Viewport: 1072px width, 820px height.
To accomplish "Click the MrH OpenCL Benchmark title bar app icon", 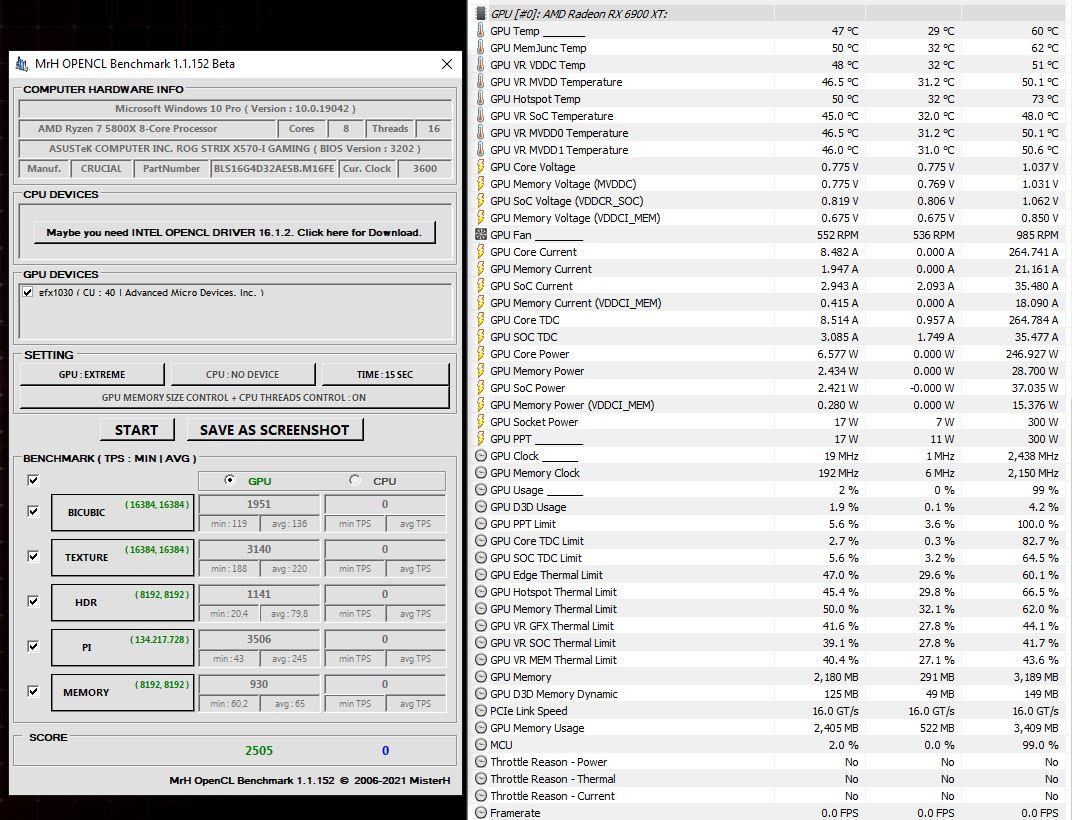I will coord(22,64).
